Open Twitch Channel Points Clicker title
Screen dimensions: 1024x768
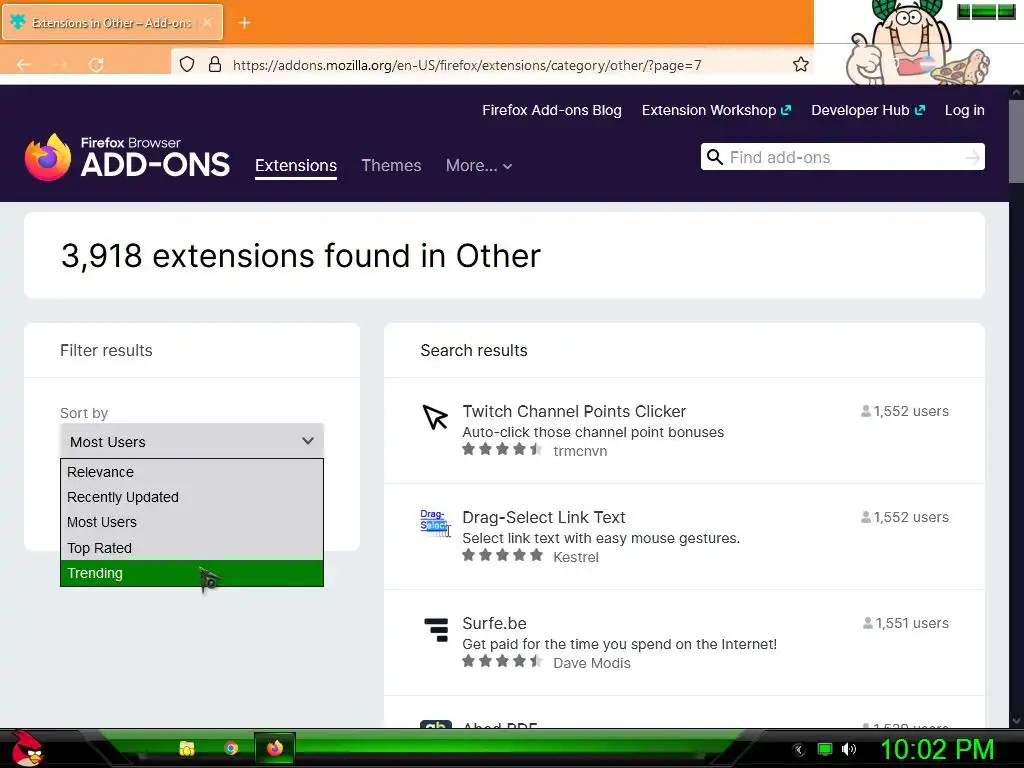click(x=574, y=411)
